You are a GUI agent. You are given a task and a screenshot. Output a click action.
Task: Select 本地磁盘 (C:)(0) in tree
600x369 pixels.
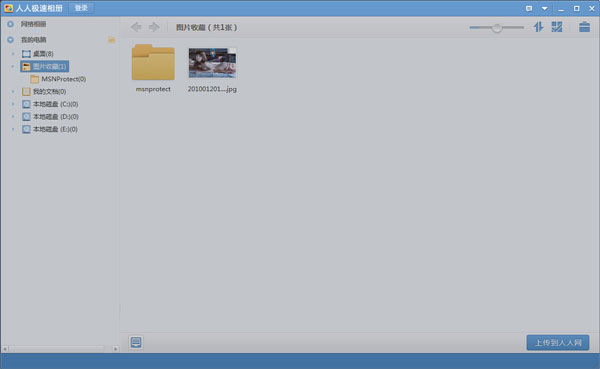[x=55, y=104]
